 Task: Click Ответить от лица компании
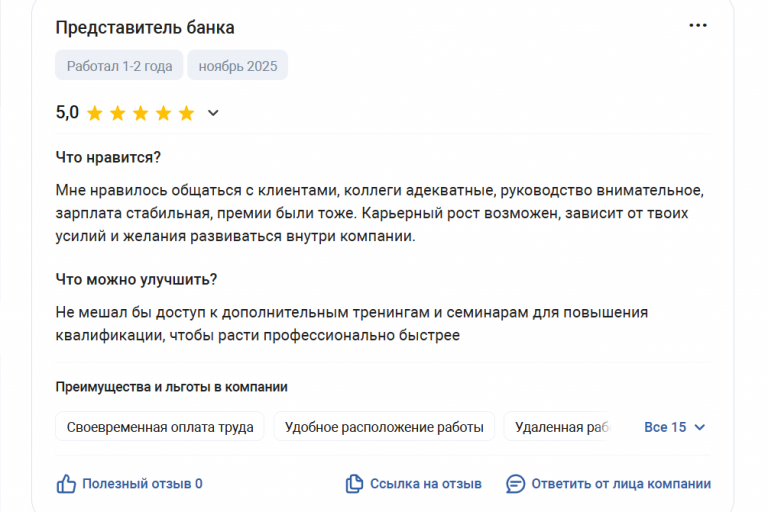(x=621, y=484)
